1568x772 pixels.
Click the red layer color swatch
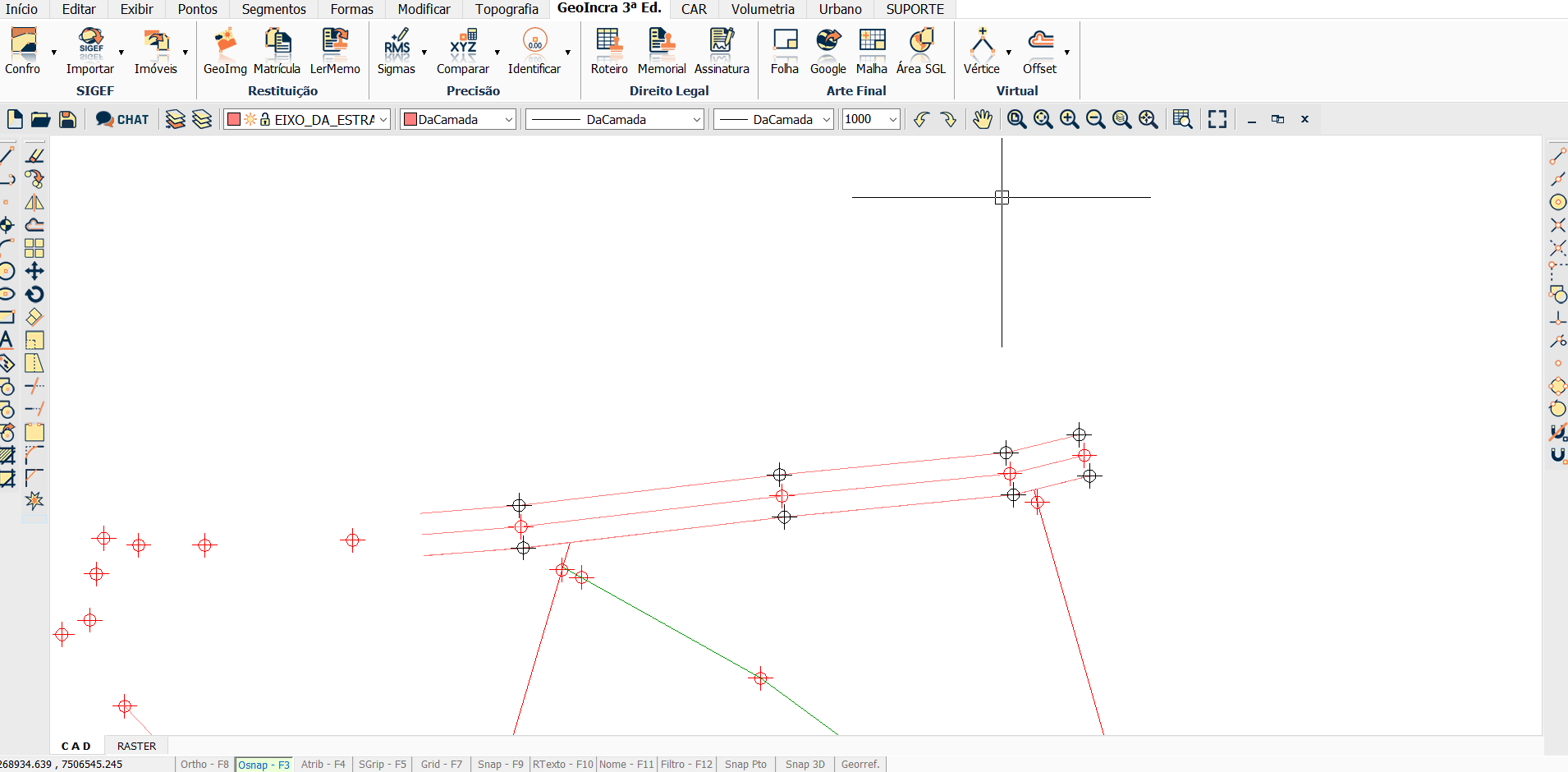[x=234, y=119]
